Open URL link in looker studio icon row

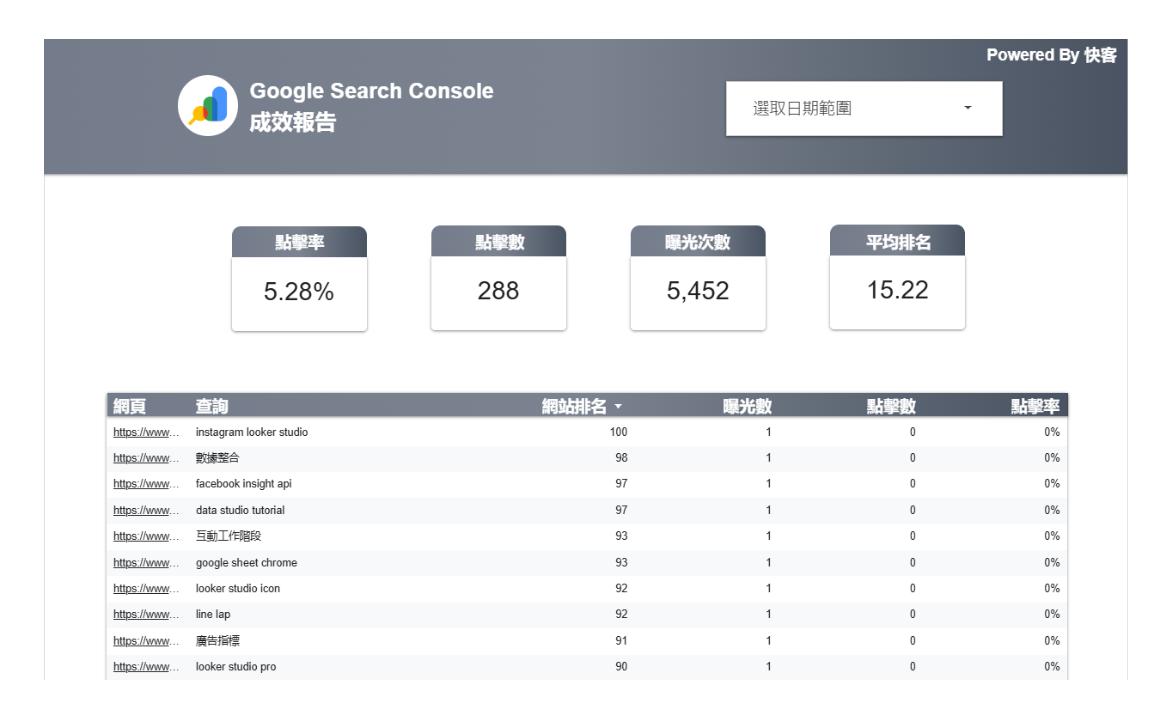(146, 588)
